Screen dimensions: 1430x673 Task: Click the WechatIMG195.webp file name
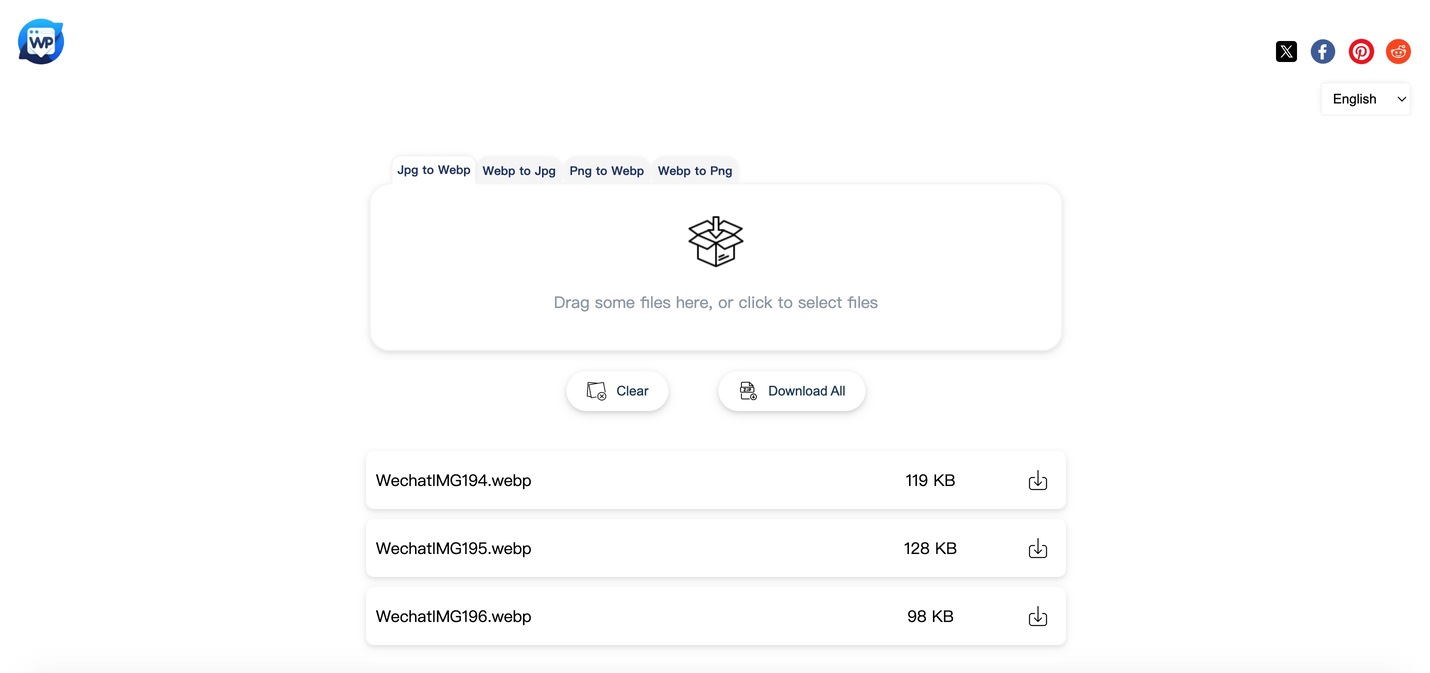(453, 549)
